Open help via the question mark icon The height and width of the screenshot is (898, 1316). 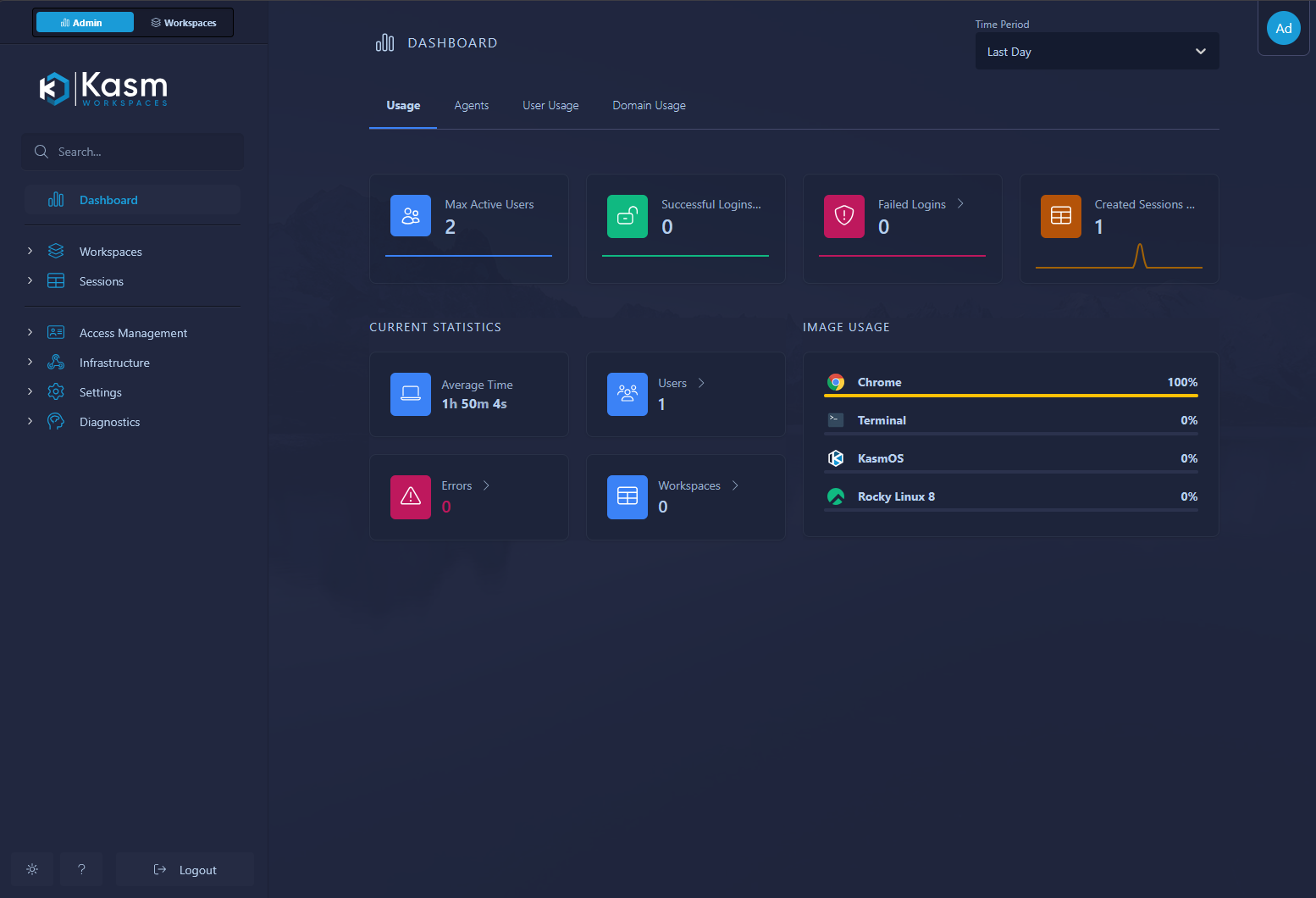pos(81,869)
